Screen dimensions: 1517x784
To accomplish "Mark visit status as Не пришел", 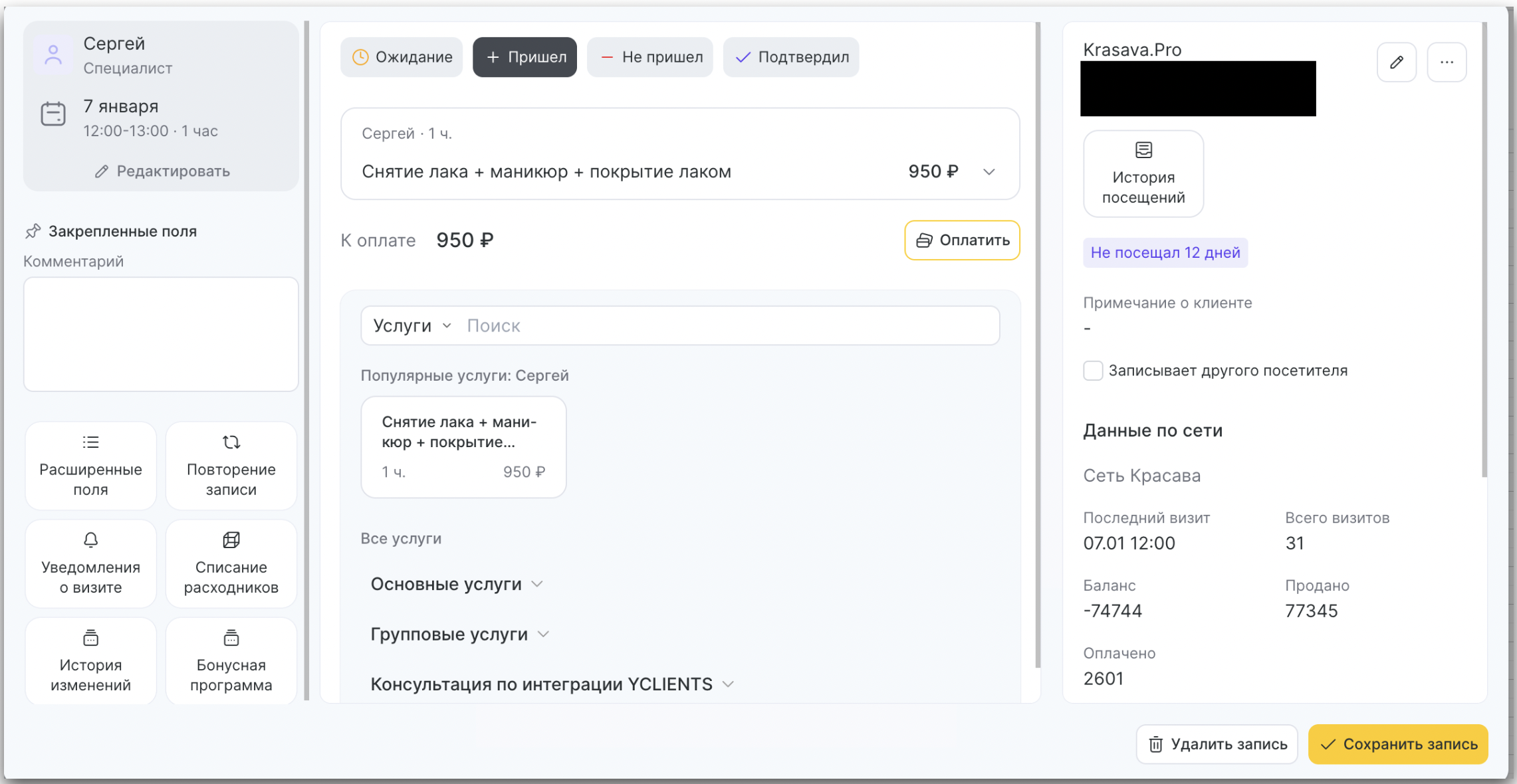I will tap(649, 57).
